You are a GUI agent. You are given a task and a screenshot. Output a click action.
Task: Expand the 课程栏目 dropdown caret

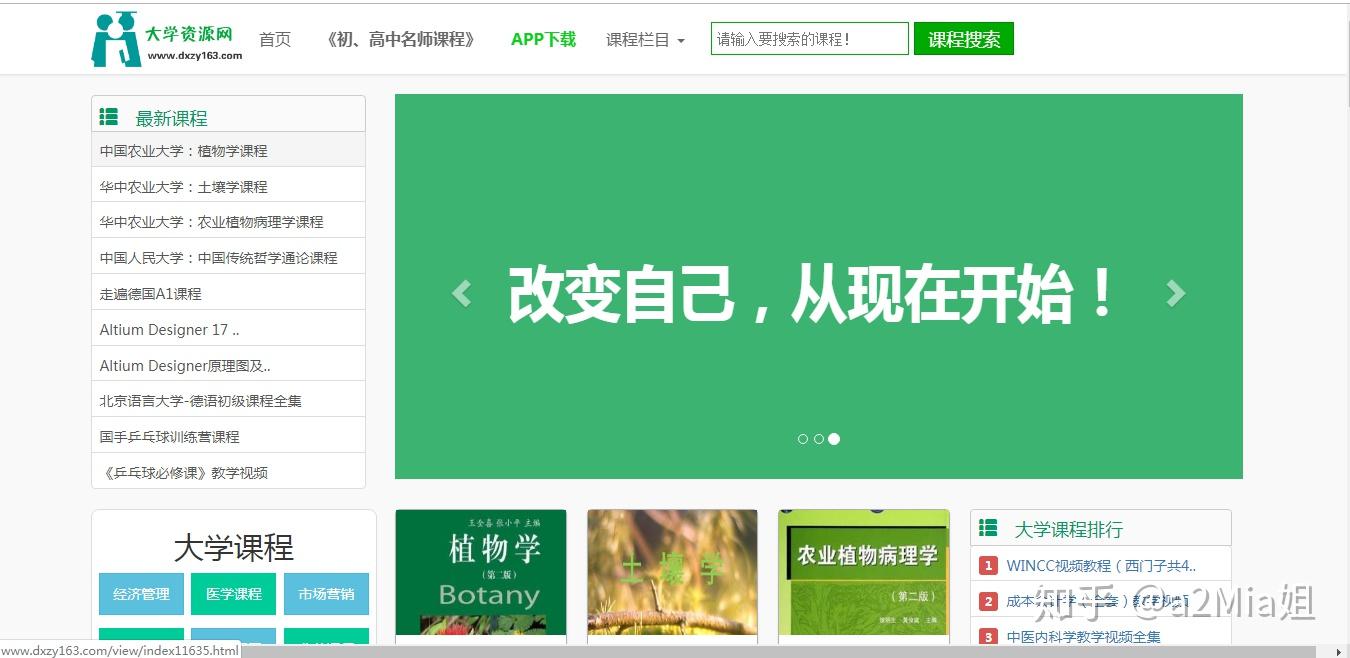[x=681, y=41]
